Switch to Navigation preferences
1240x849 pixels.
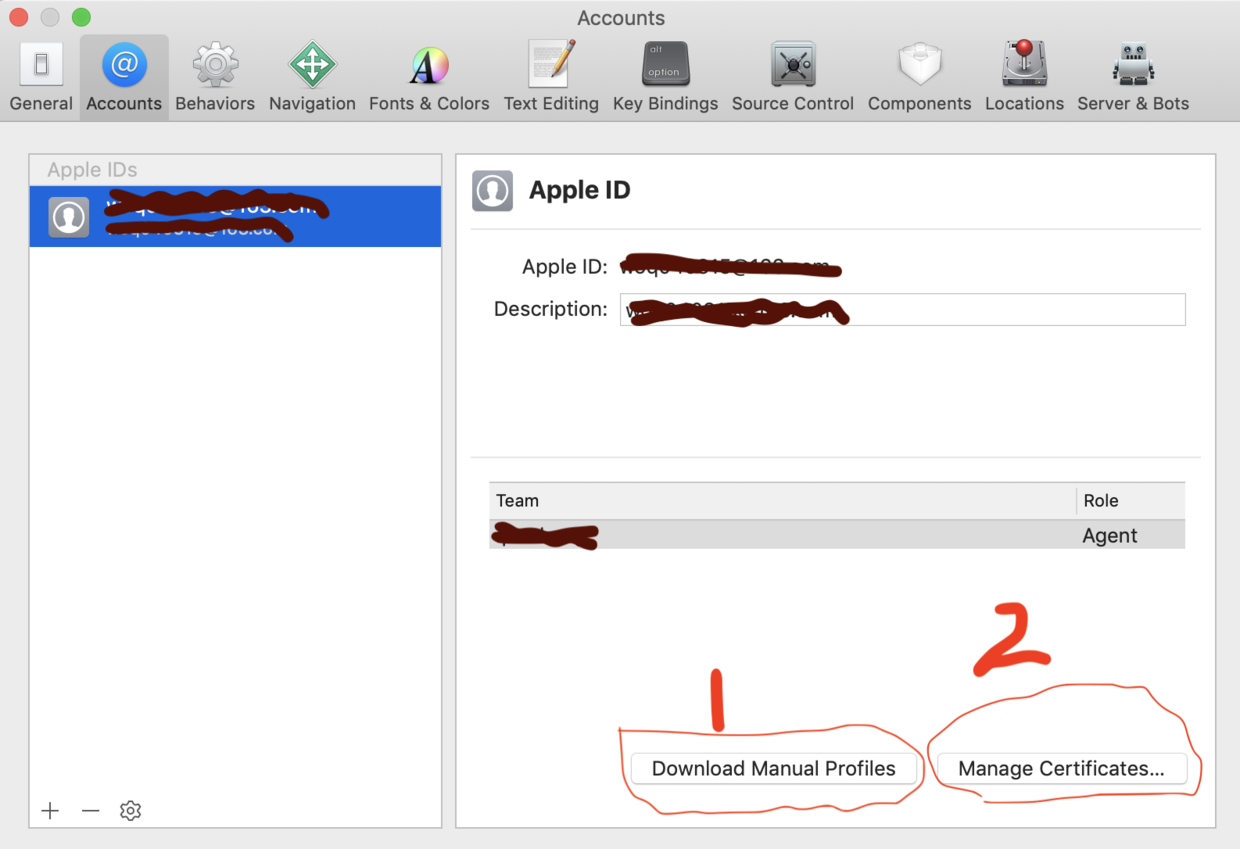312,78
